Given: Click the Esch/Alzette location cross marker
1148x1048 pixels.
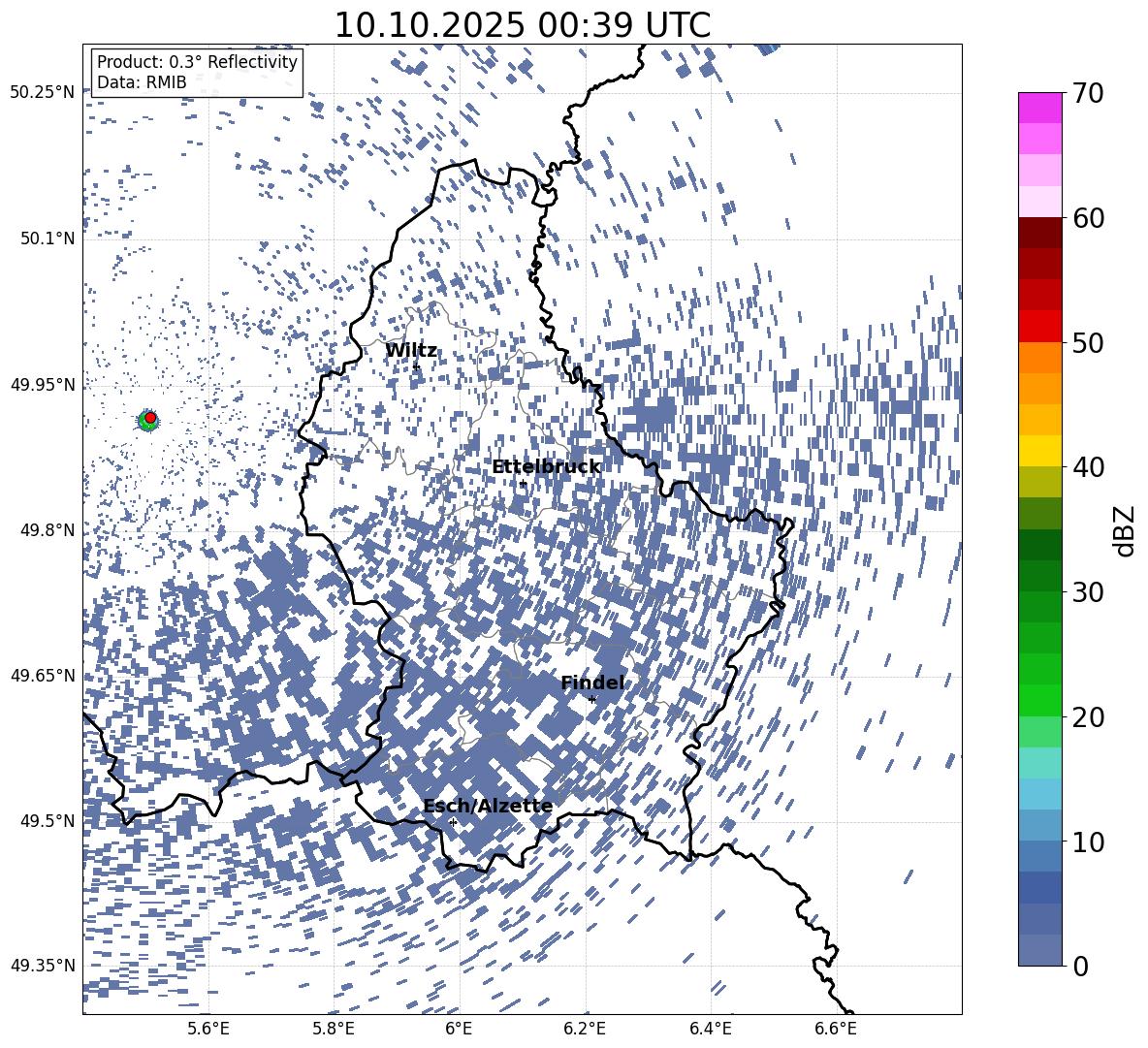Looking at the screenshot, I should tap(453, 822).
